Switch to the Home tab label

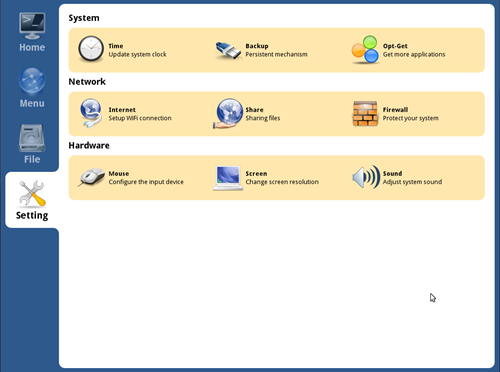tap(32, 47)
